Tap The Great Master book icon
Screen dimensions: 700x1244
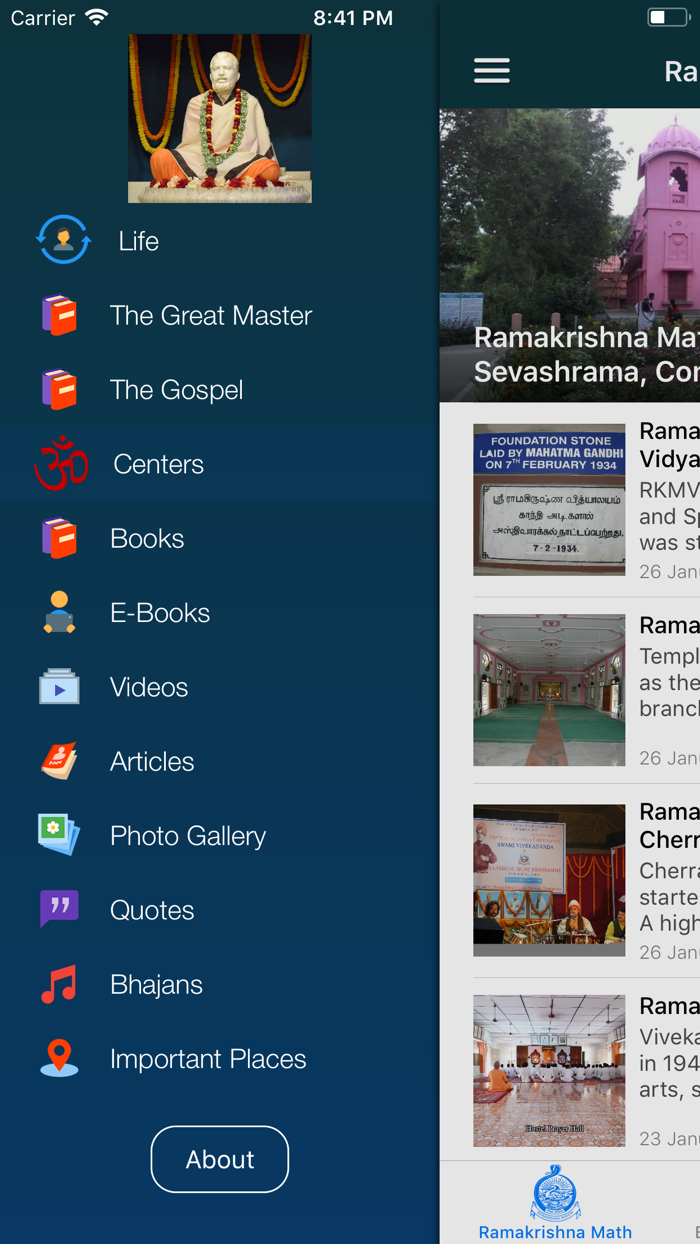point(59,315)
